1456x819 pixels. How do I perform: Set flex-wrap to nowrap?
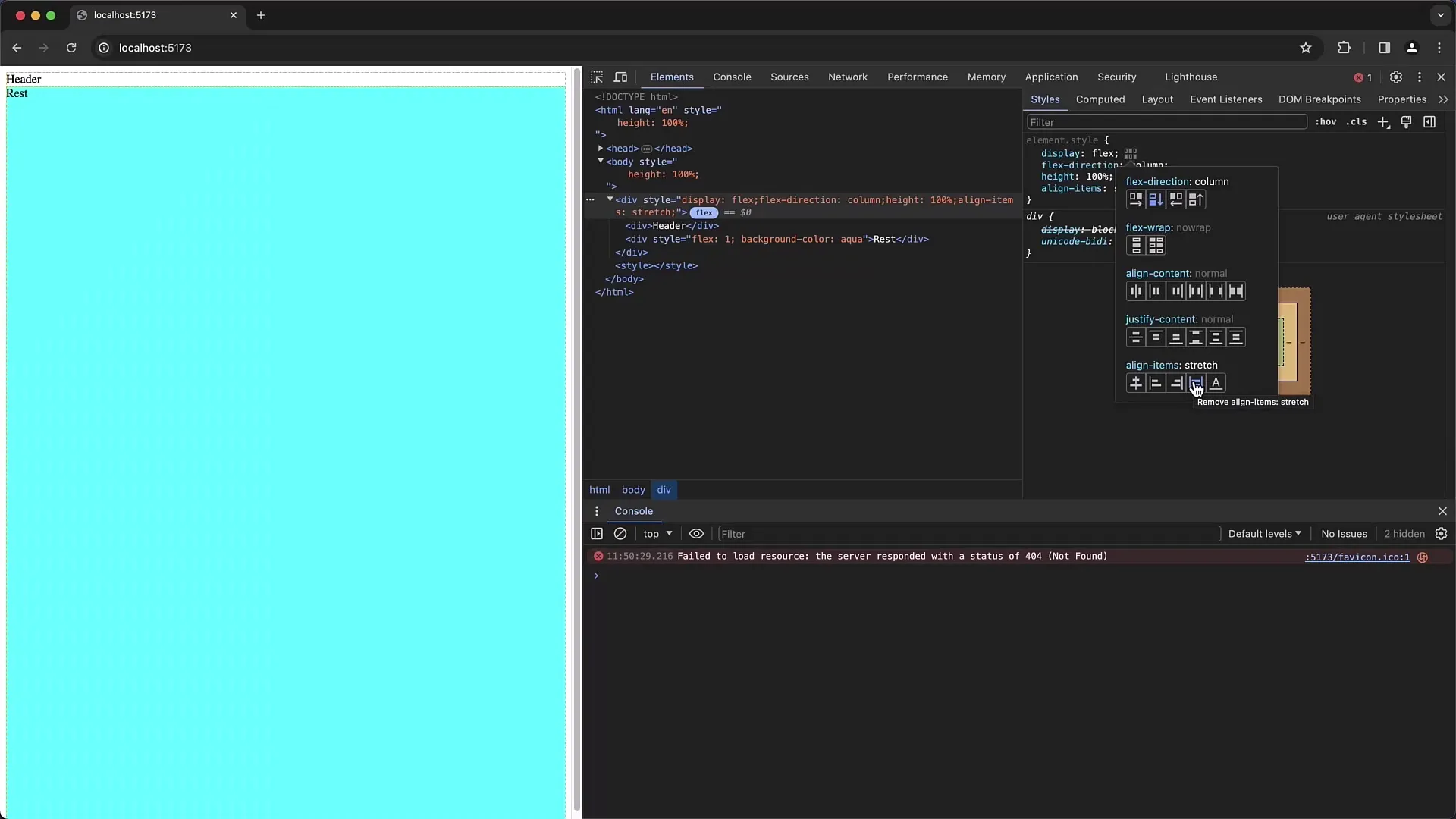coord(1135,246)
